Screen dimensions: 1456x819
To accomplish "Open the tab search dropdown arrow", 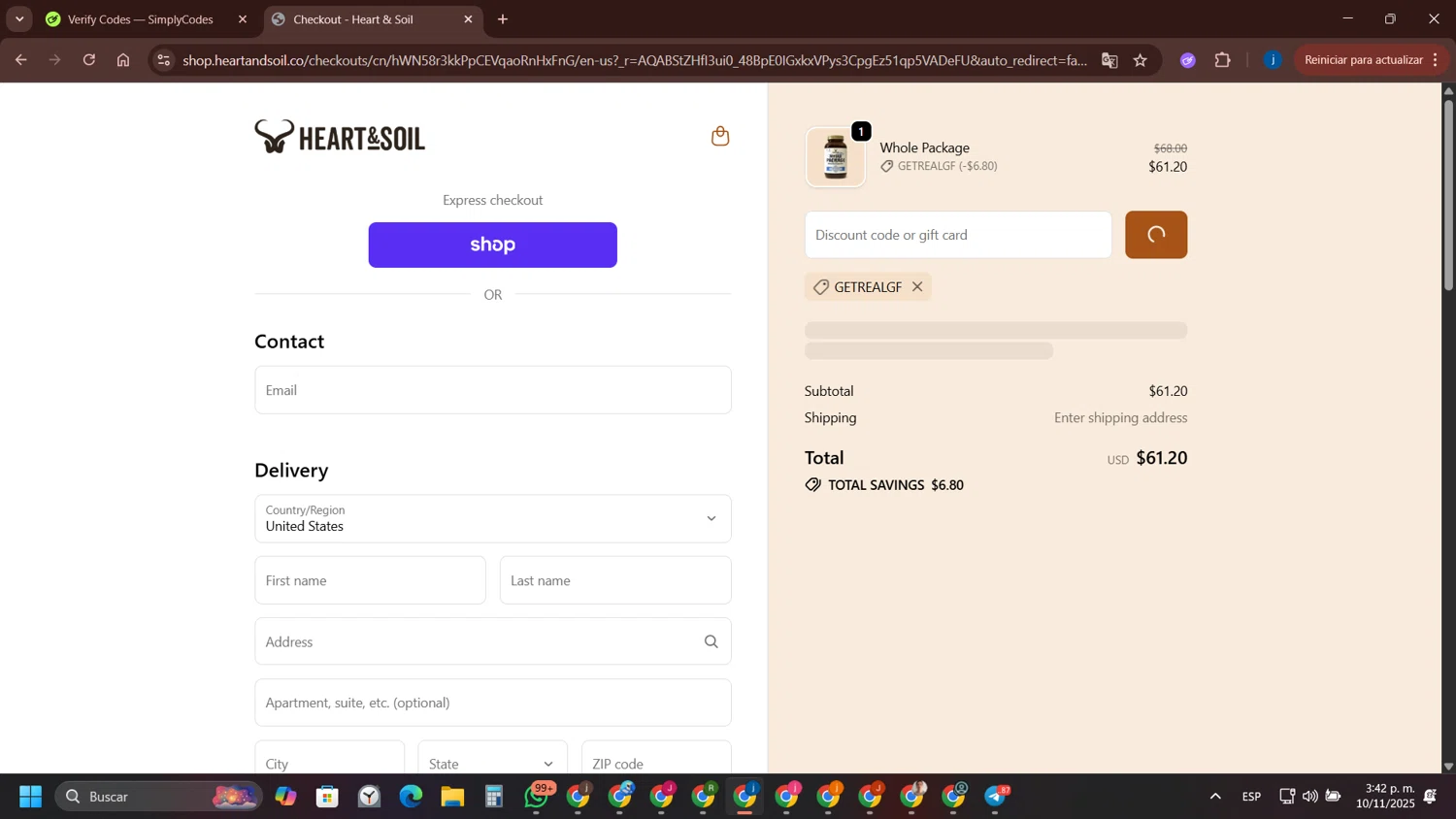I will point(19,19).
